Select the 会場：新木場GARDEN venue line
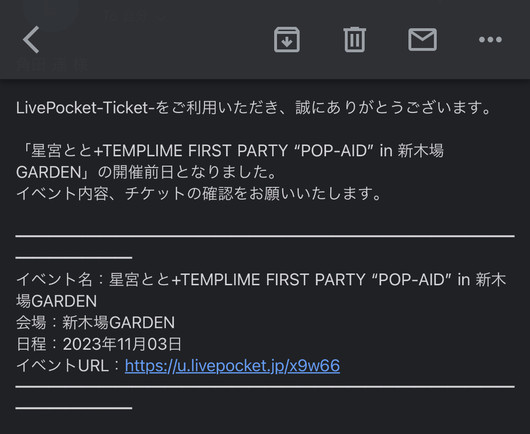The height and width of the screenshot is (434, 530). point(95,322)
